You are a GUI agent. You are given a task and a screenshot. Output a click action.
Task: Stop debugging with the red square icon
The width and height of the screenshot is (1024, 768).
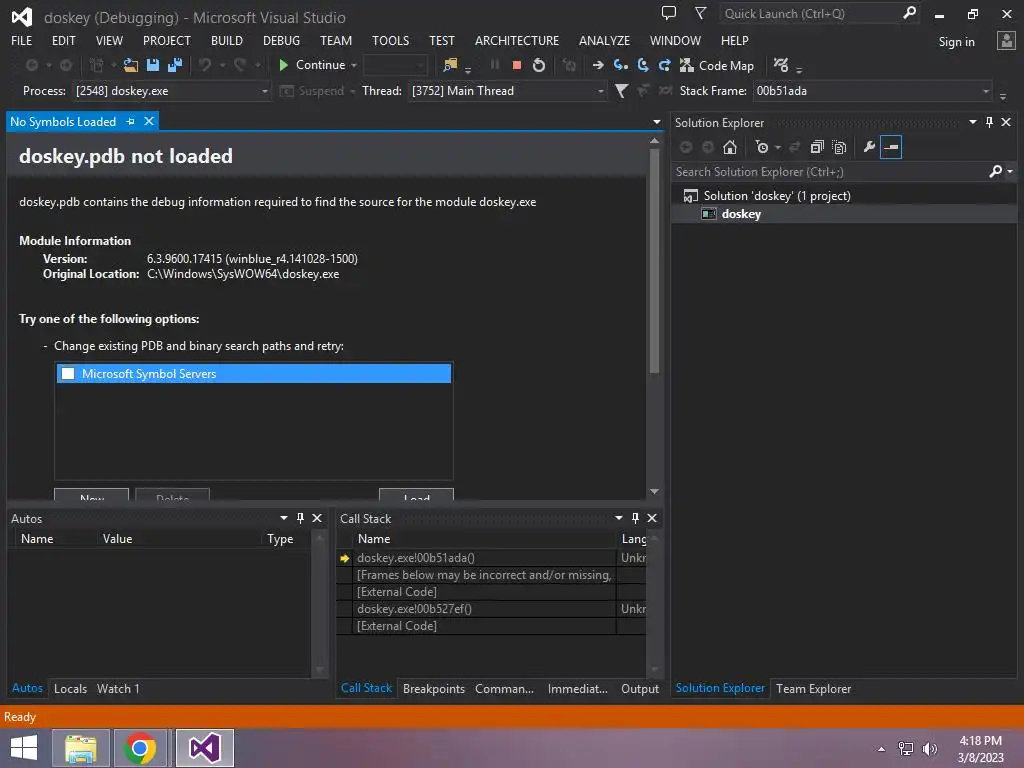point(517,65)
